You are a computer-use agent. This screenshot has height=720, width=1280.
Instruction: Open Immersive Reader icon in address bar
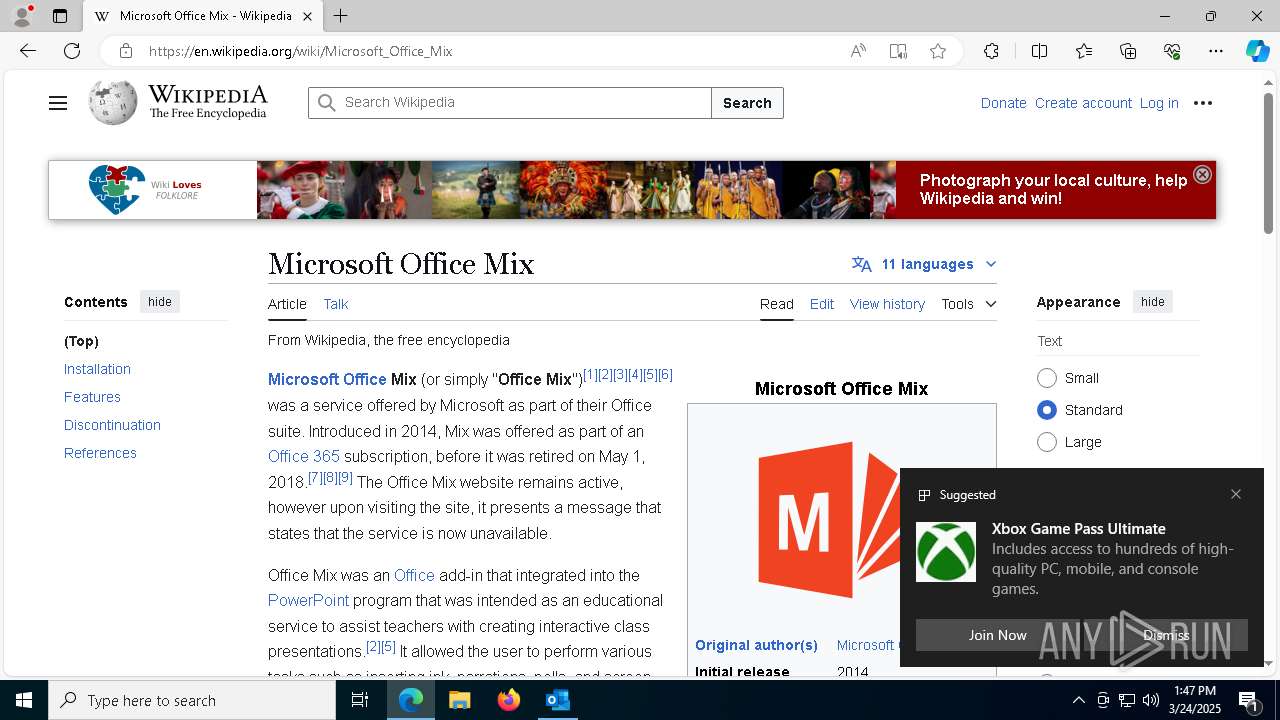[x=898, y=51]
